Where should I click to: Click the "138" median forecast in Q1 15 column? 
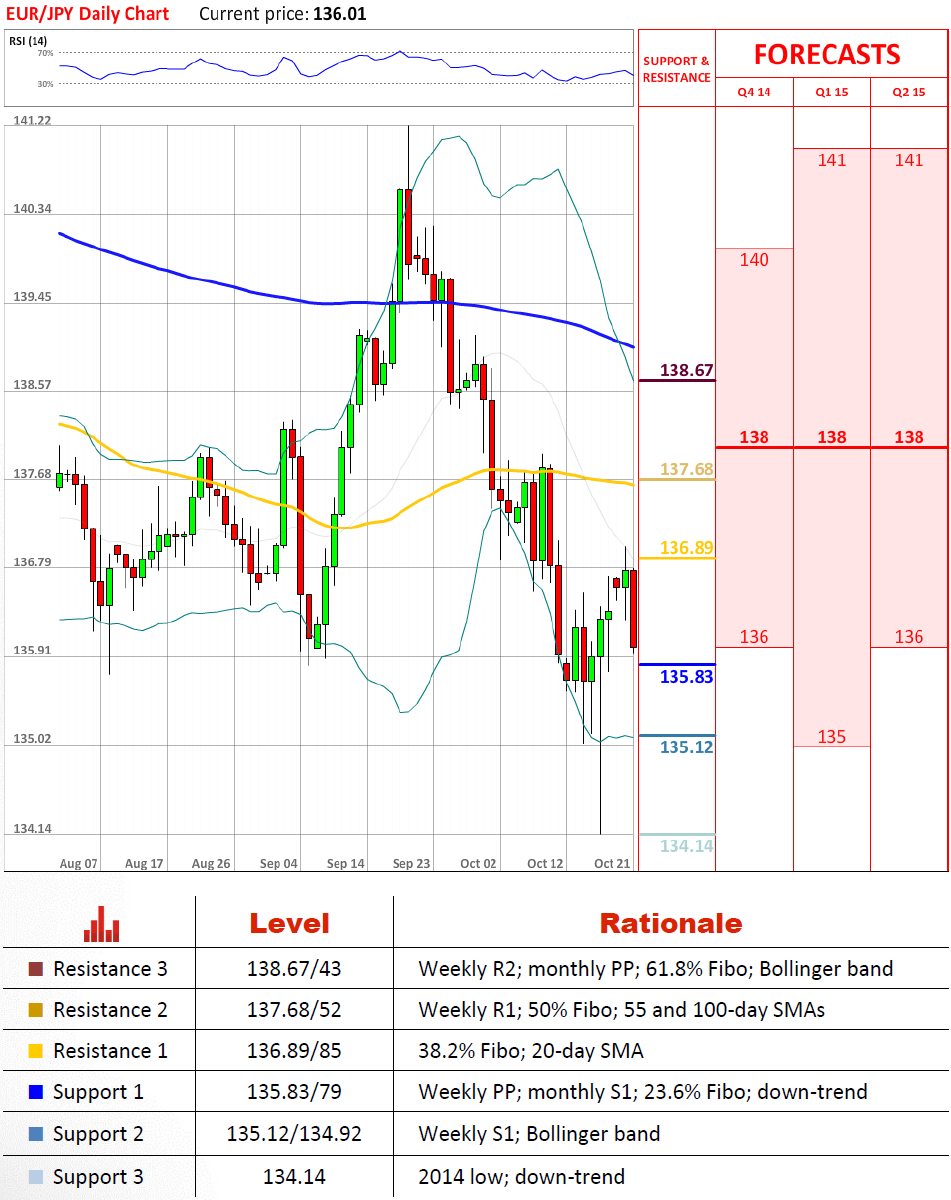[x=832, y=437]
